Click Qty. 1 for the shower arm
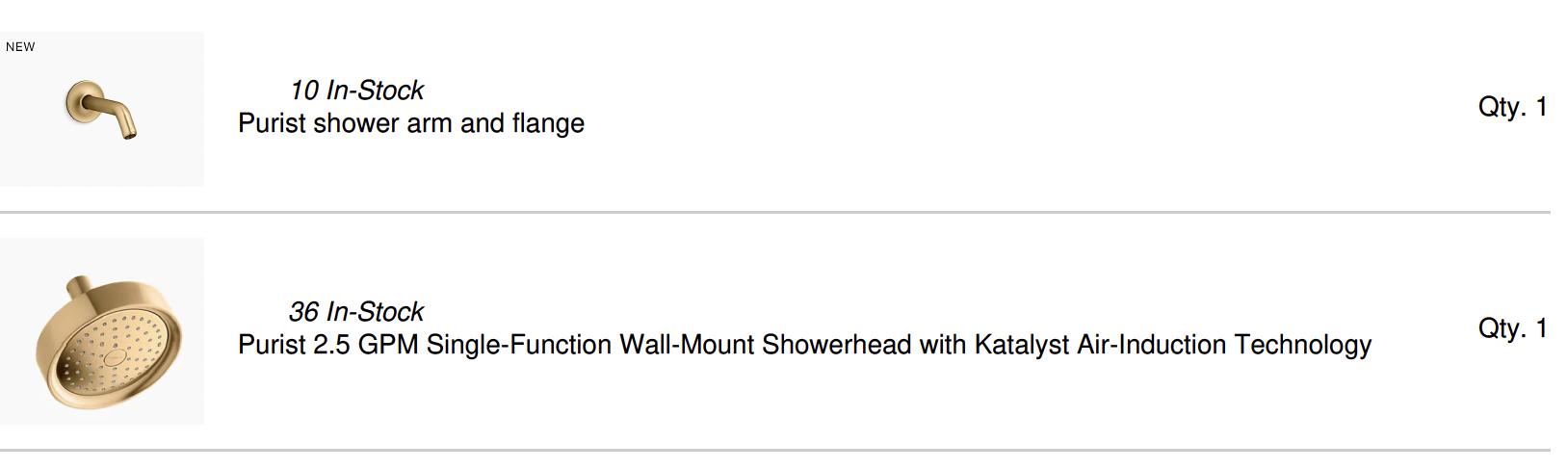This screenshot has height=469, width=1568. click(x=1512, y=107)
